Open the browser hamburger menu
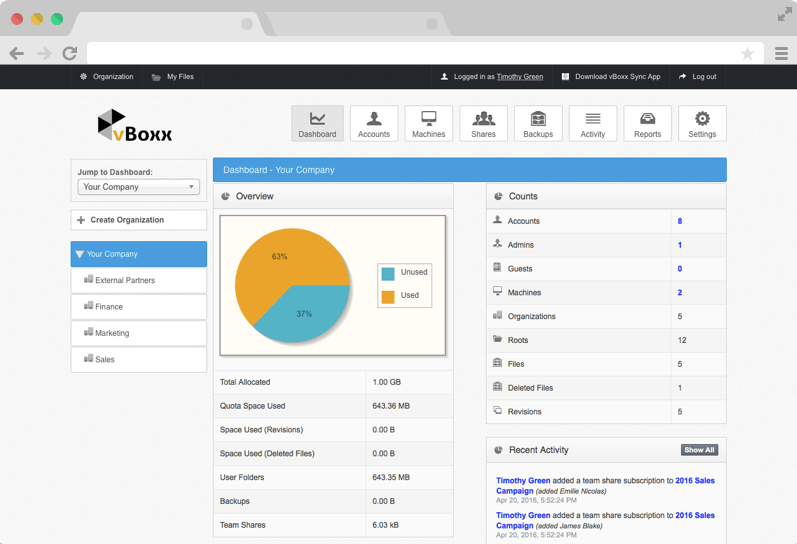The width and height of the screenshot is (797, 544). [781, 53]
